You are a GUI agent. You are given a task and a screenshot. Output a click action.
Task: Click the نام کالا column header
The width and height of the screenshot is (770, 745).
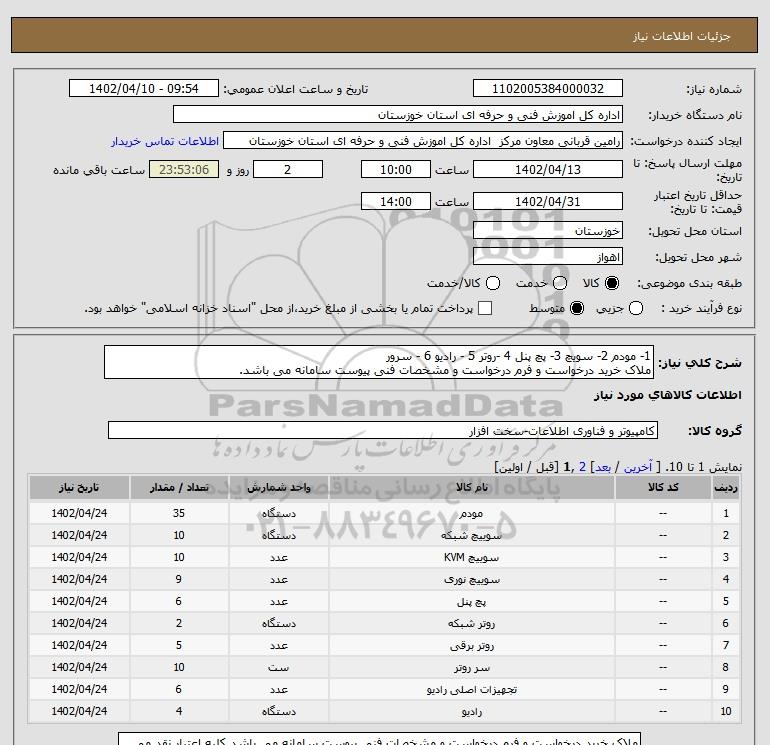[471, 487]
